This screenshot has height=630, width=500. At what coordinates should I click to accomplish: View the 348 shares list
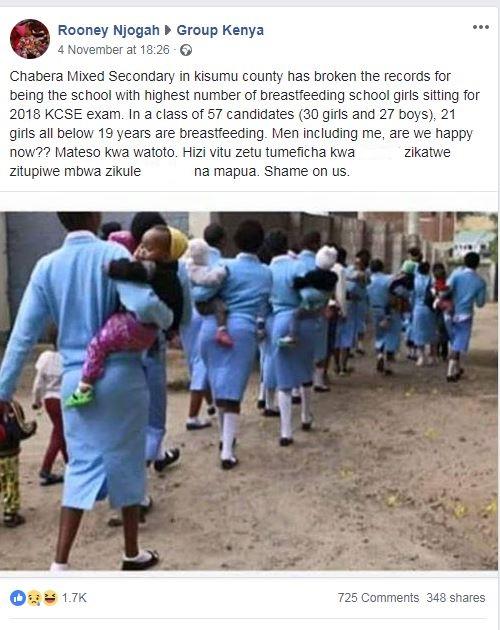(x=456, y=598)
